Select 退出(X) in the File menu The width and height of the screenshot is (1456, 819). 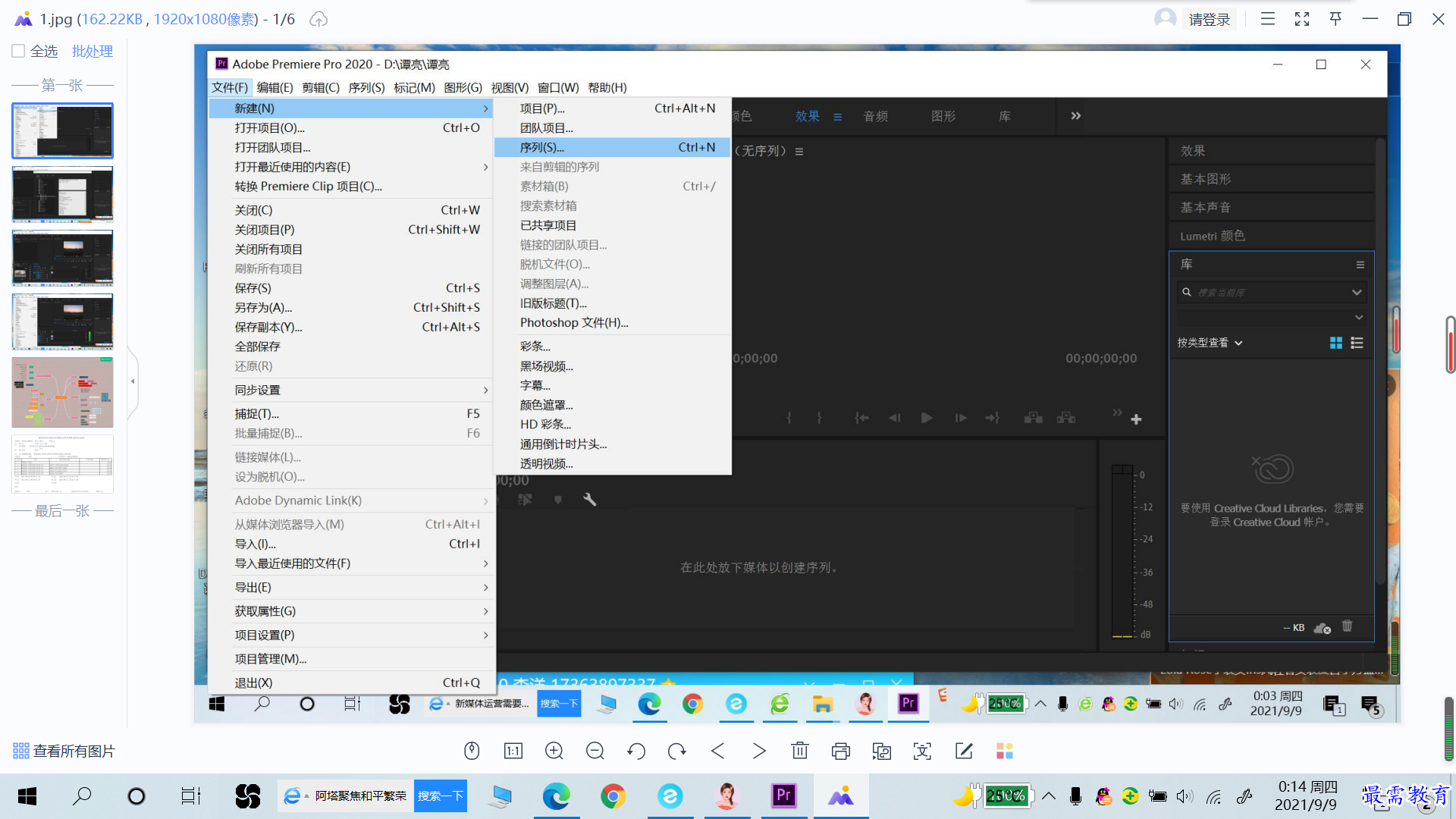coord(352,682)
